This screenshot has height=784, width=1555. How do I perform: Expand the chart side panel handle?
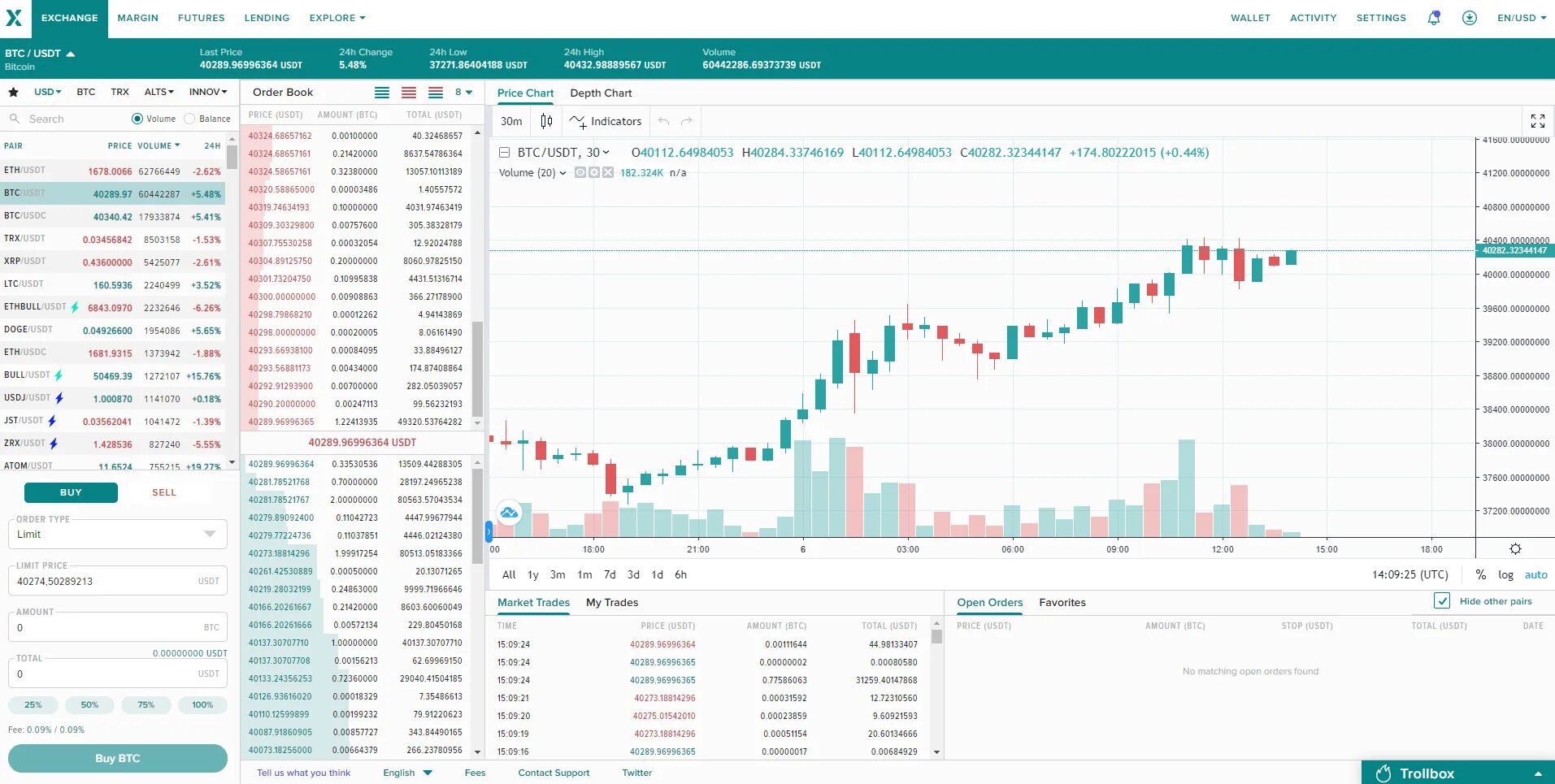point(489,532)
